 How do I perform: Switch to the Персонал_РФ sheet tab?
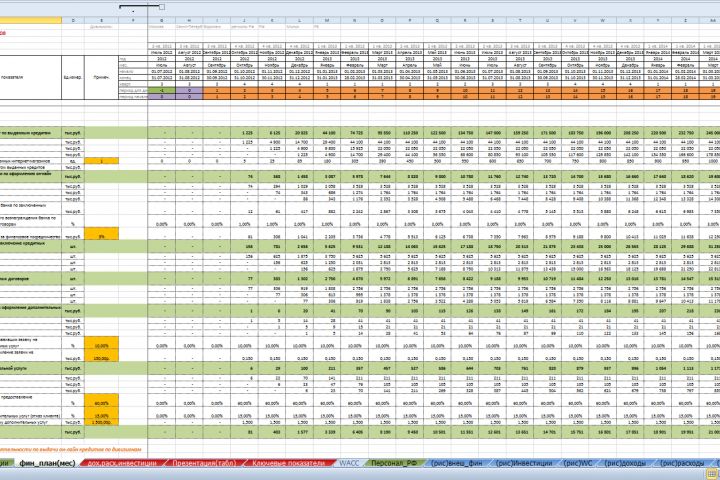click(x=394, y=463)
